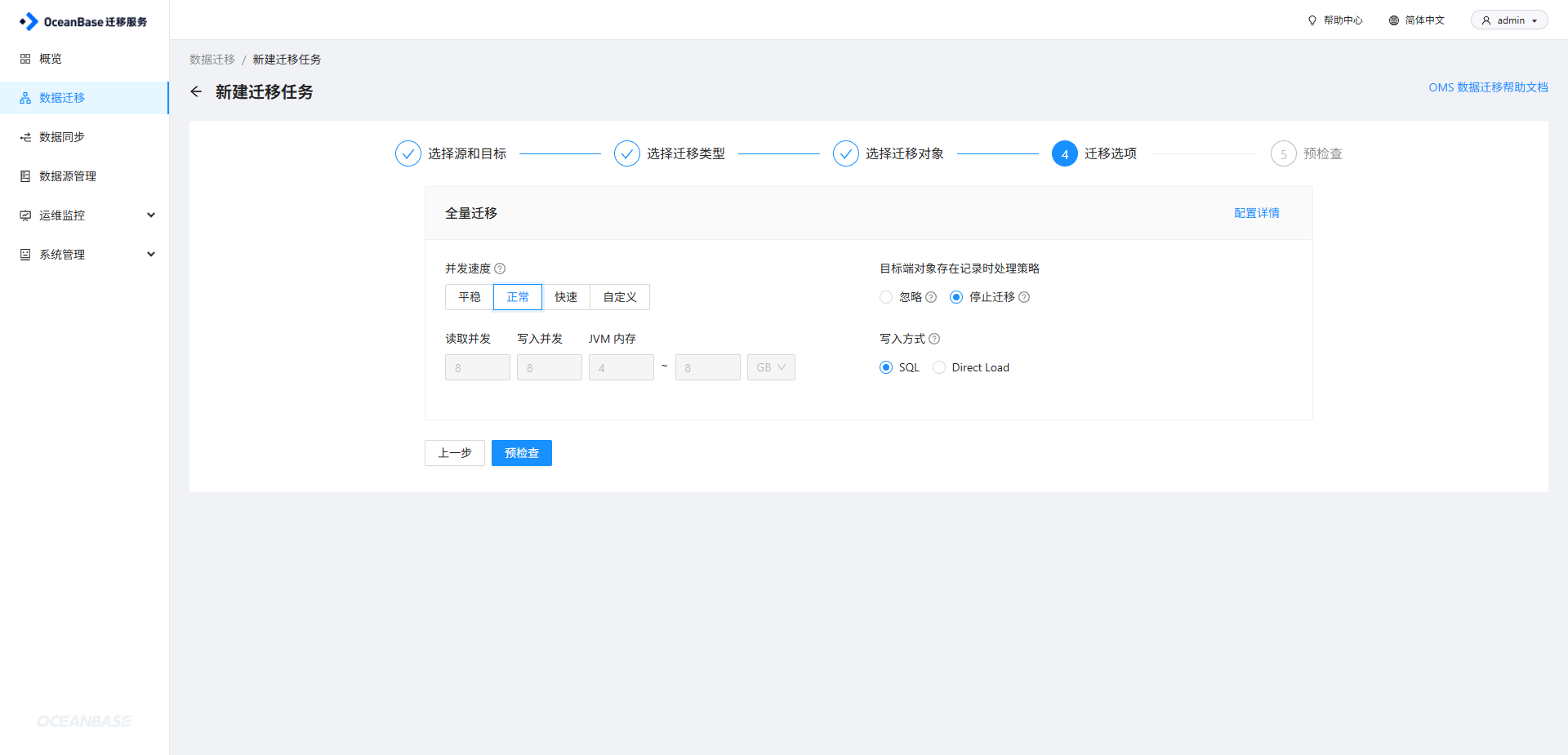Image resolution: width=1568 pixels, height=755 pixels.
Task: Open 概览 in the sidebar
Action: tap(84, 59)
